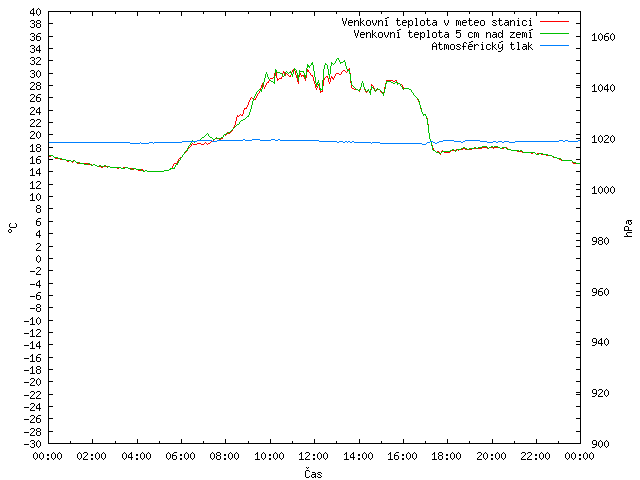Click legend text 'Venkovní teplota 5 cm nad zemí'

[443, 34]
